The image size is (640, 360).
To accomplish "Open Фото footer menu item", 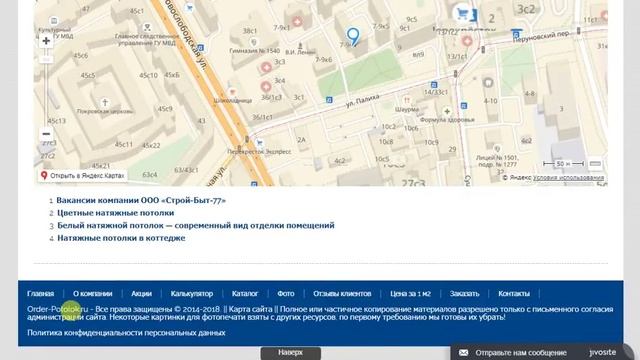I will click(x=286, y=293).
